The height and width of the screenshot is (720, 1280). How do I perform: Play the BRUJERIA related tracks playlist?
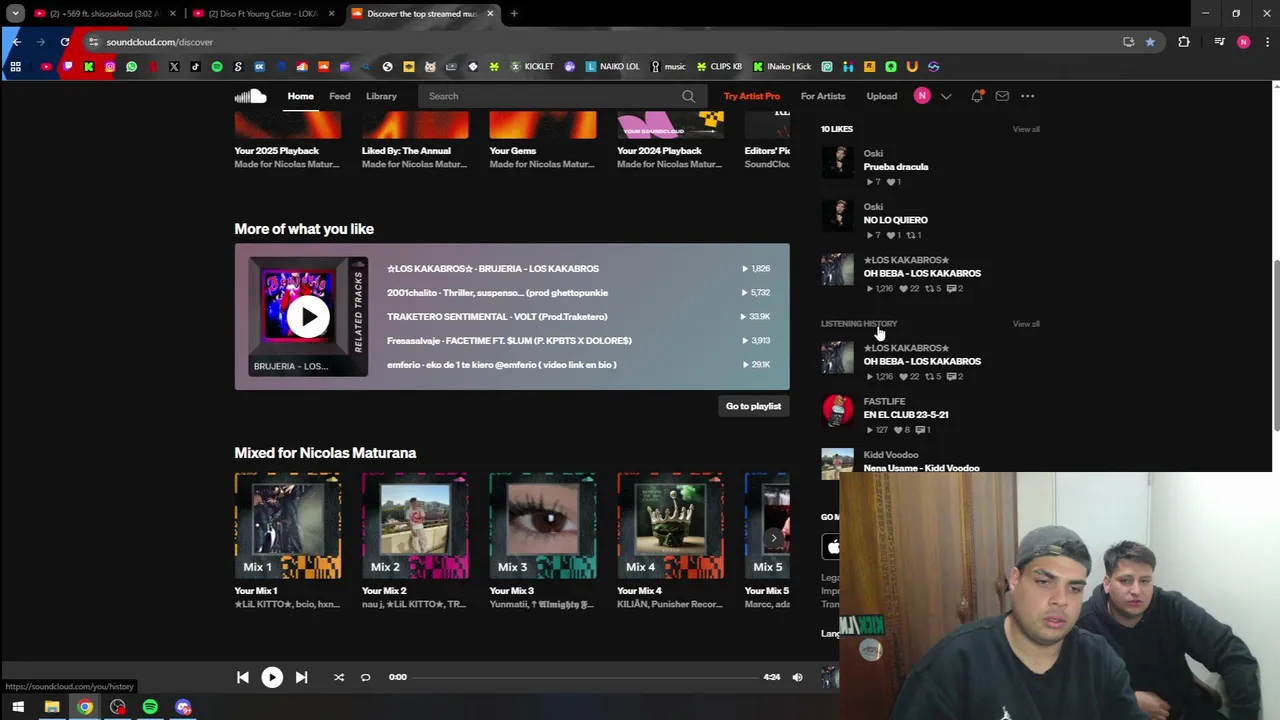(308, 317)
